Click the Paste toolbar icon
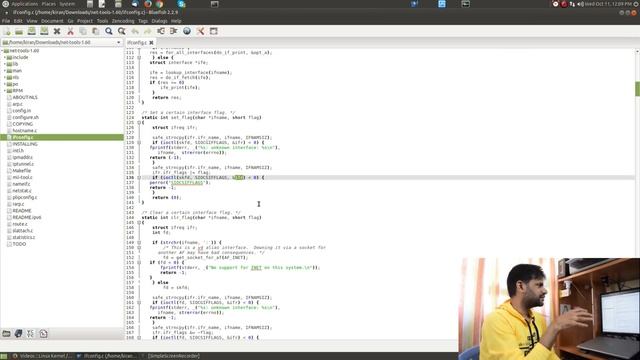640x360 pixels. 96,31
